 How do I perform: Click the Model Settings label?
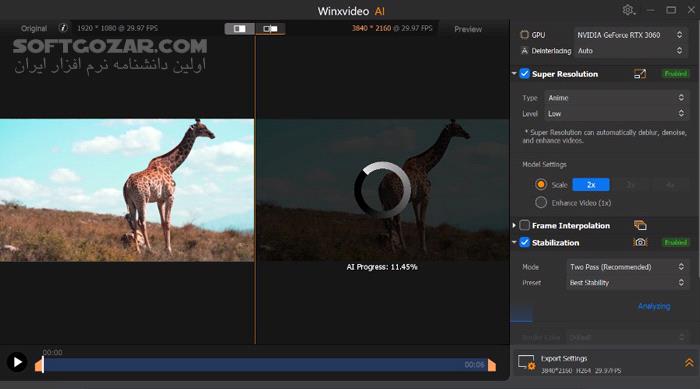544,164
